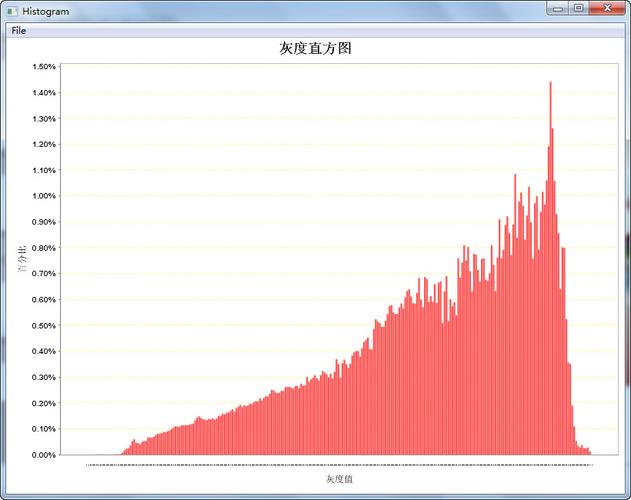Open the File menu
This screenshot has height=500, width=631.
[19, 31]
